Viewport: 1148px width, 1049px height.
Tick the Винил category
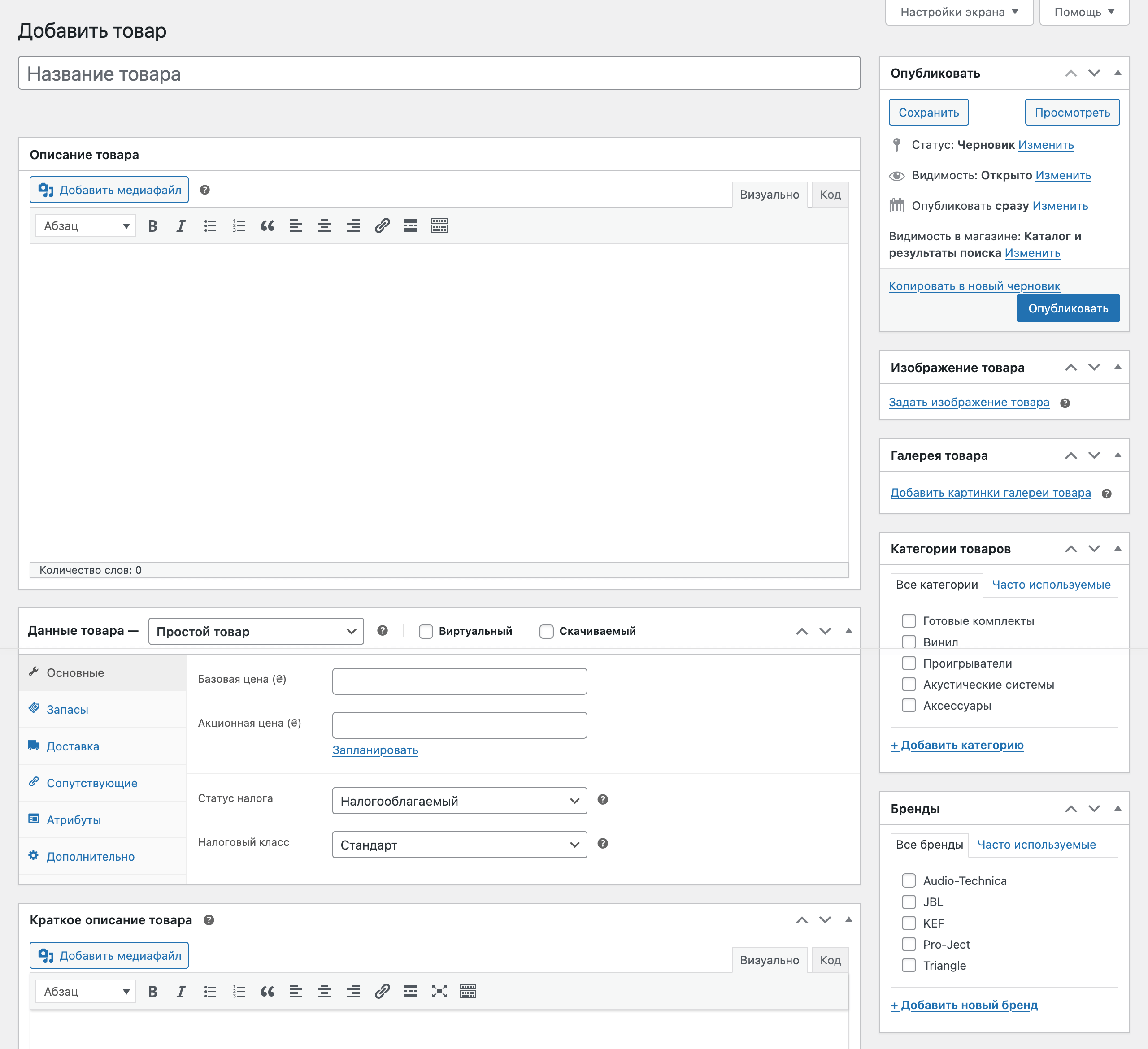tap(909, 642)
